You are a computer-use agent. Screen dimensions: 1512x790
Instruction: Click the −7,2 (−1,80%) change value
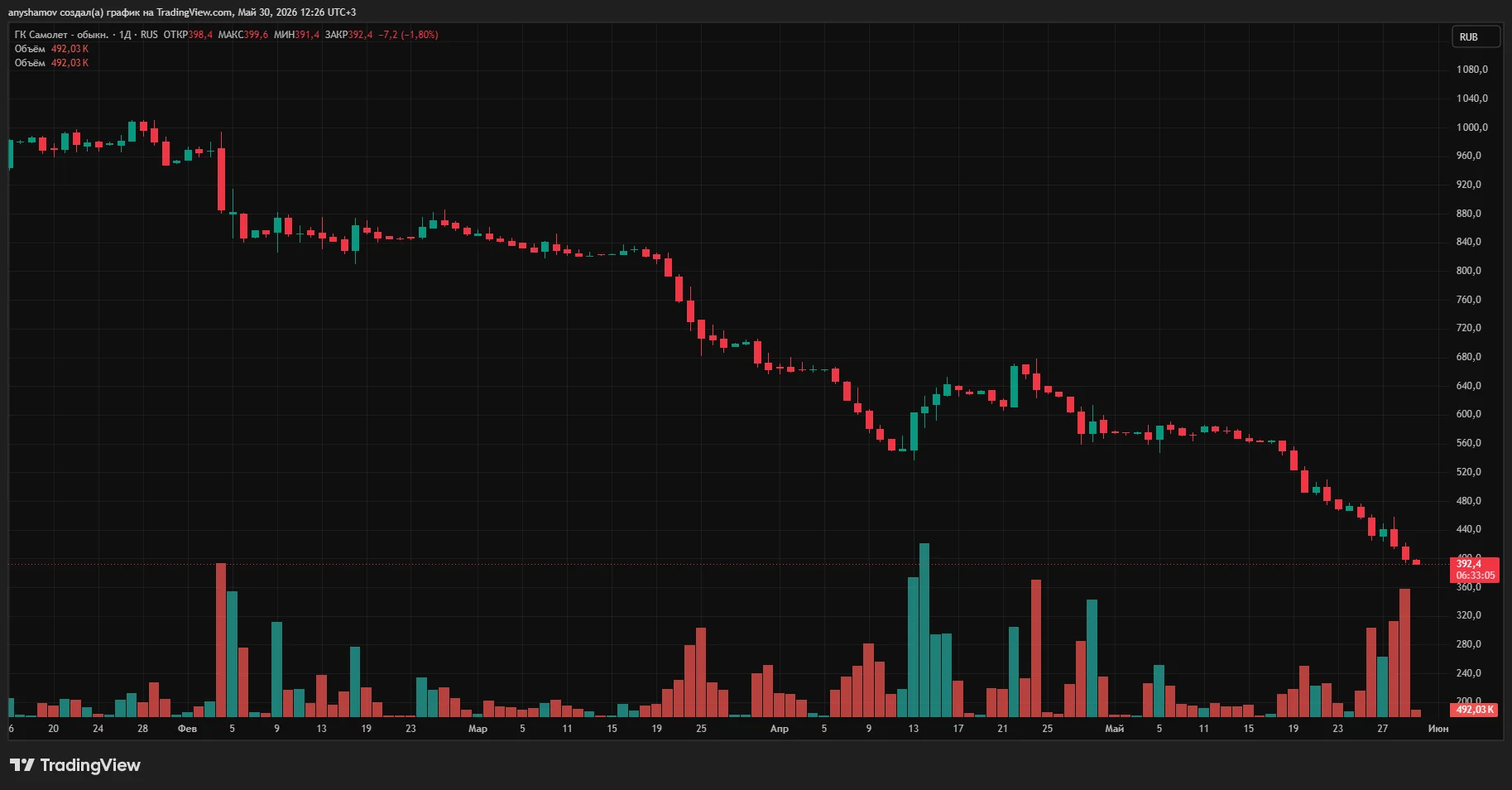tap(409, 35)
